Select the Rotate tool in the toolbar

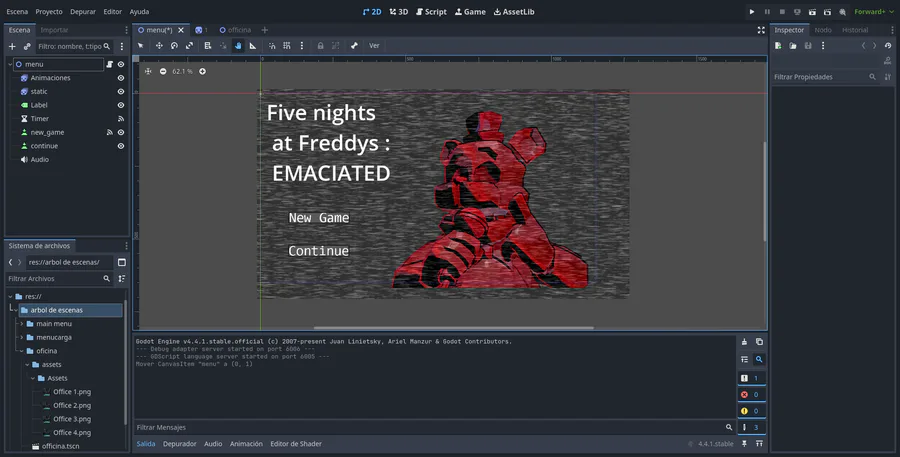174,45
